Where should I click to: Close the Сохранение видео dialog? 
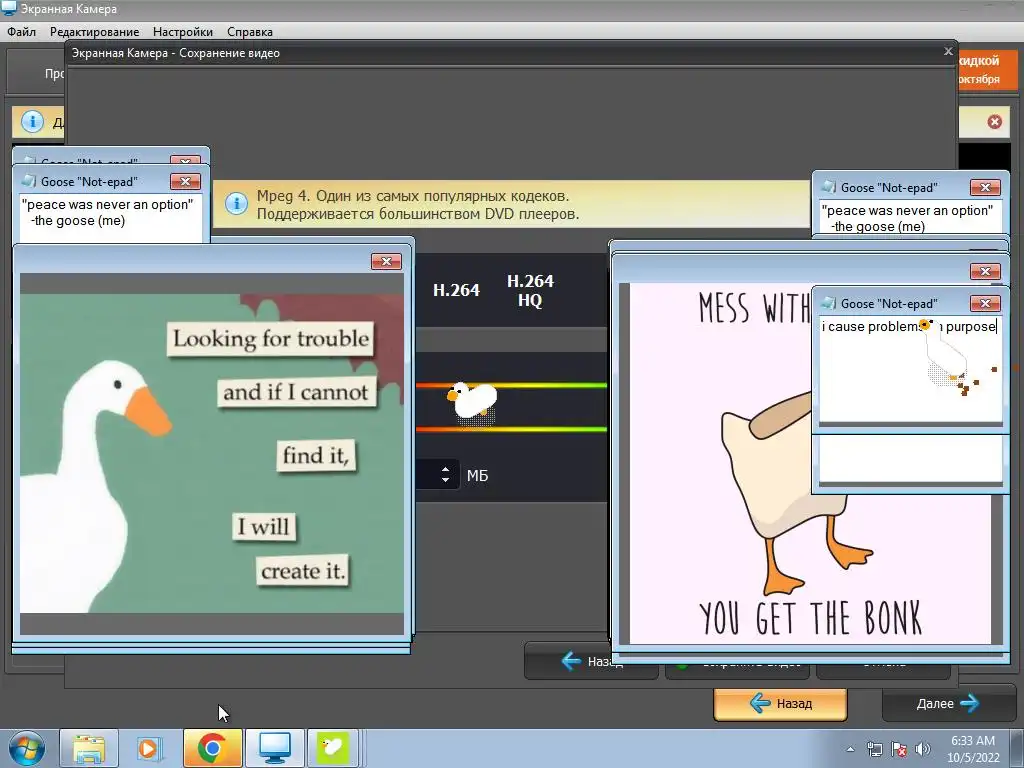click(x=948, y=51)
